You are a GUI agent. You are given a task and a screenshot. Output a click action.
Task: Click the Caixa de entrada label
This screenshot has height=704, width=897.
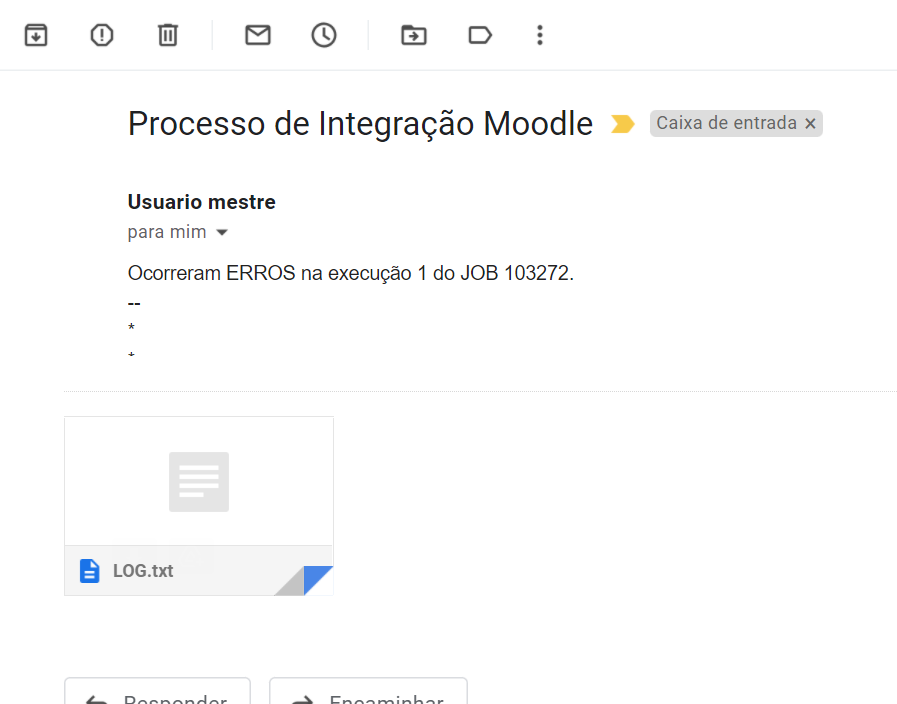point(726,123)
